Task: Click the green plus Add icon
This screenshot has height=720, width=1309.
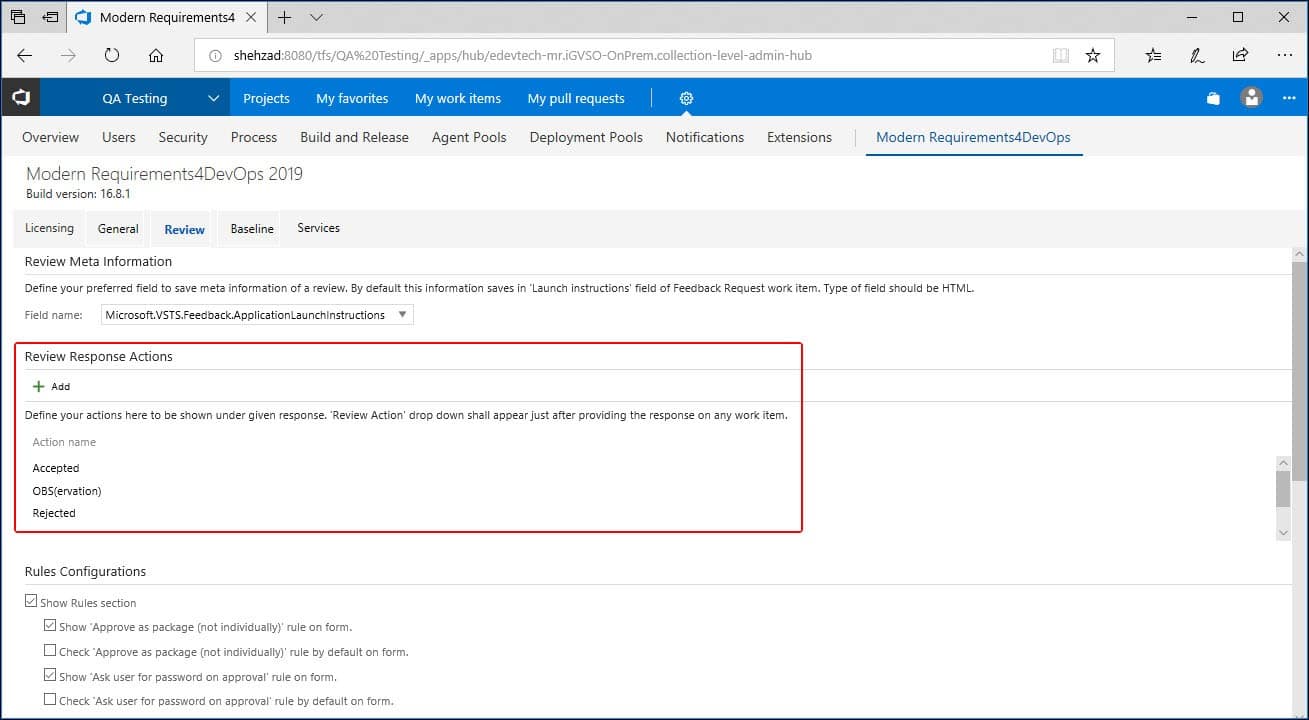Action: tap(39, 386)
